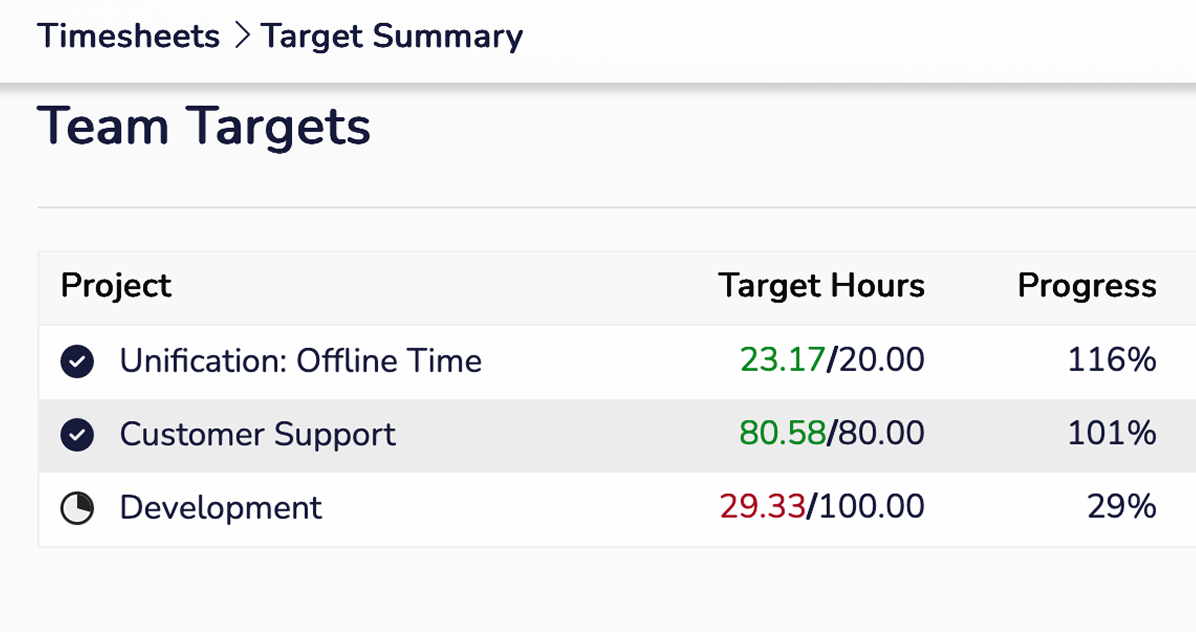Click the breadcrumb chevron separator arrow
Screen dimensions: 1196x632
[240, 37]
